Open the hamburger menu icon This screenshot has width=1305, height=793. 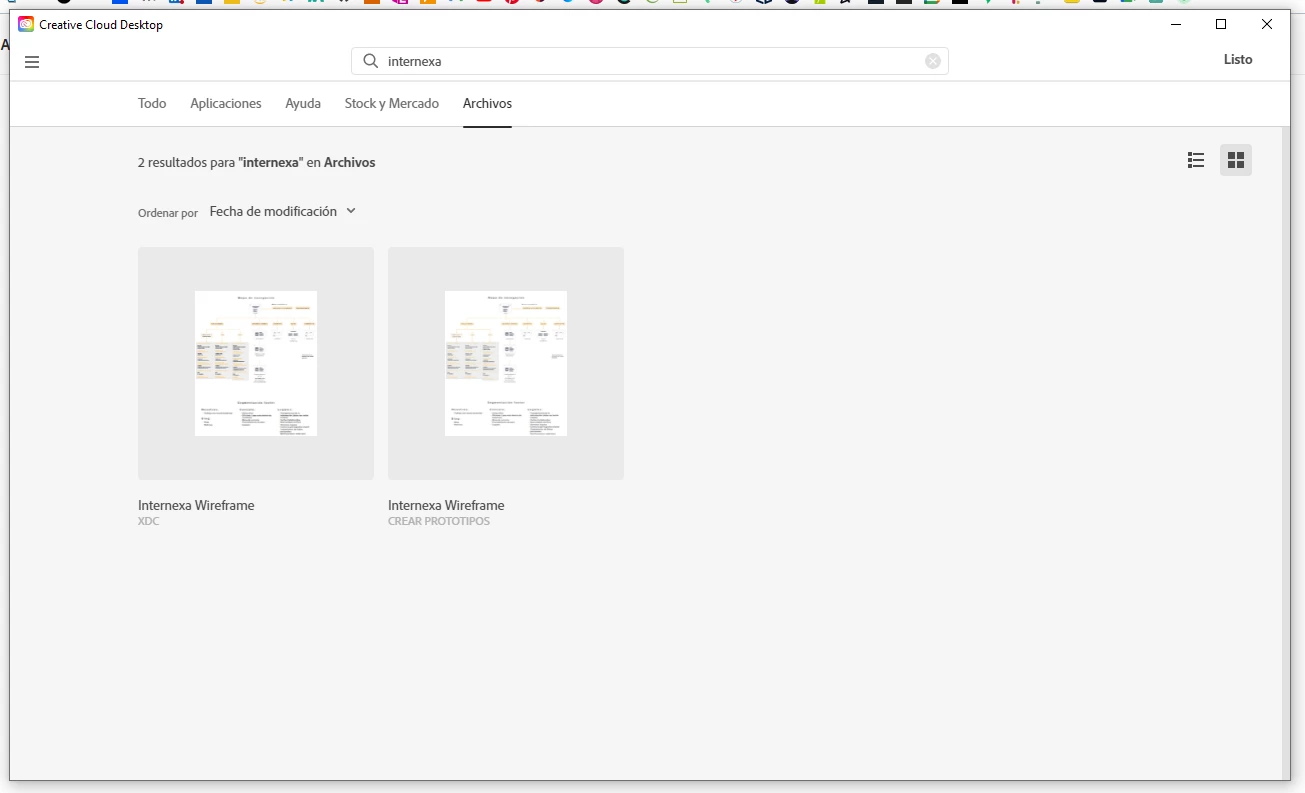[x=32, y=62]
